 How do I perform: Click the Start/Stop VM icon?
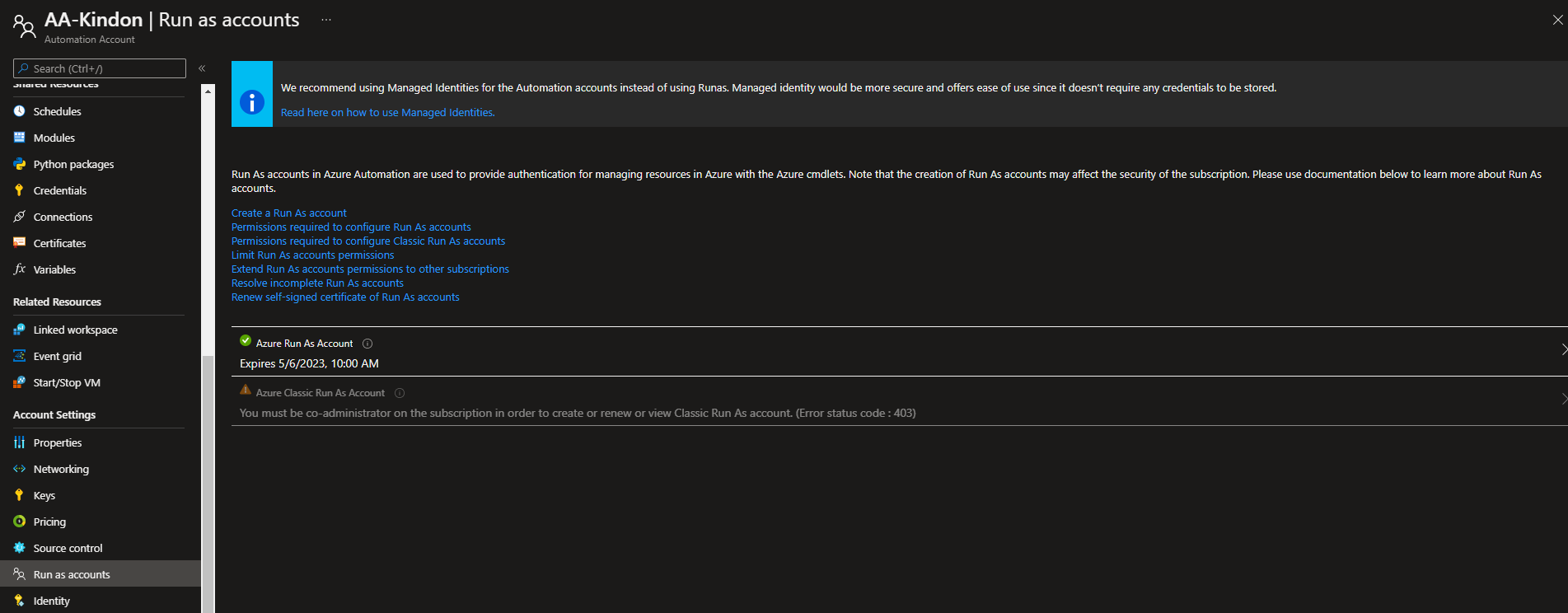[19, 382]
